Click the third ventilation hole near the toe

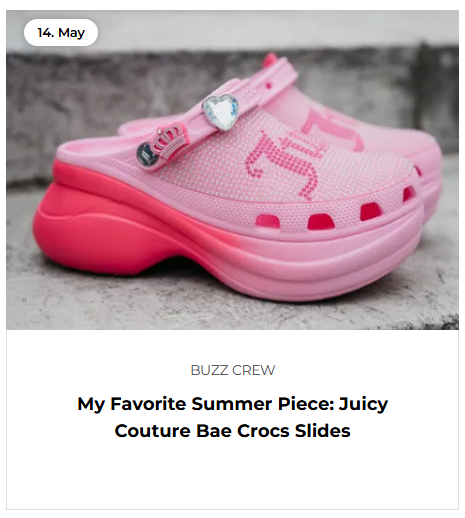pos(370,211)
